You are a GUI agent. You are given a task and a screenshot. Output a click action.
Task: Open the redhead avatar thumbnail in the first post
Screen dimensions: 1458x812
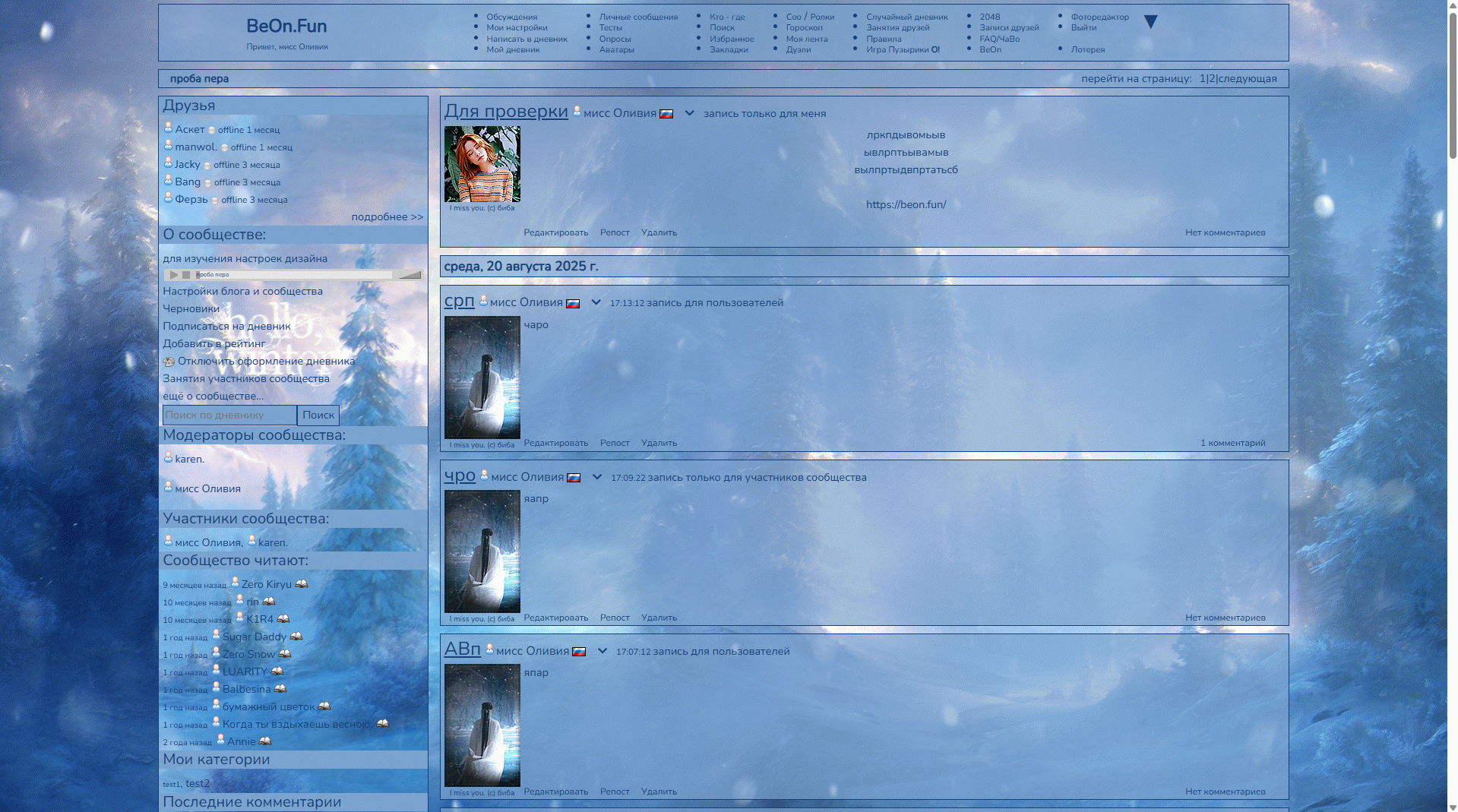(x=482, y=164)
